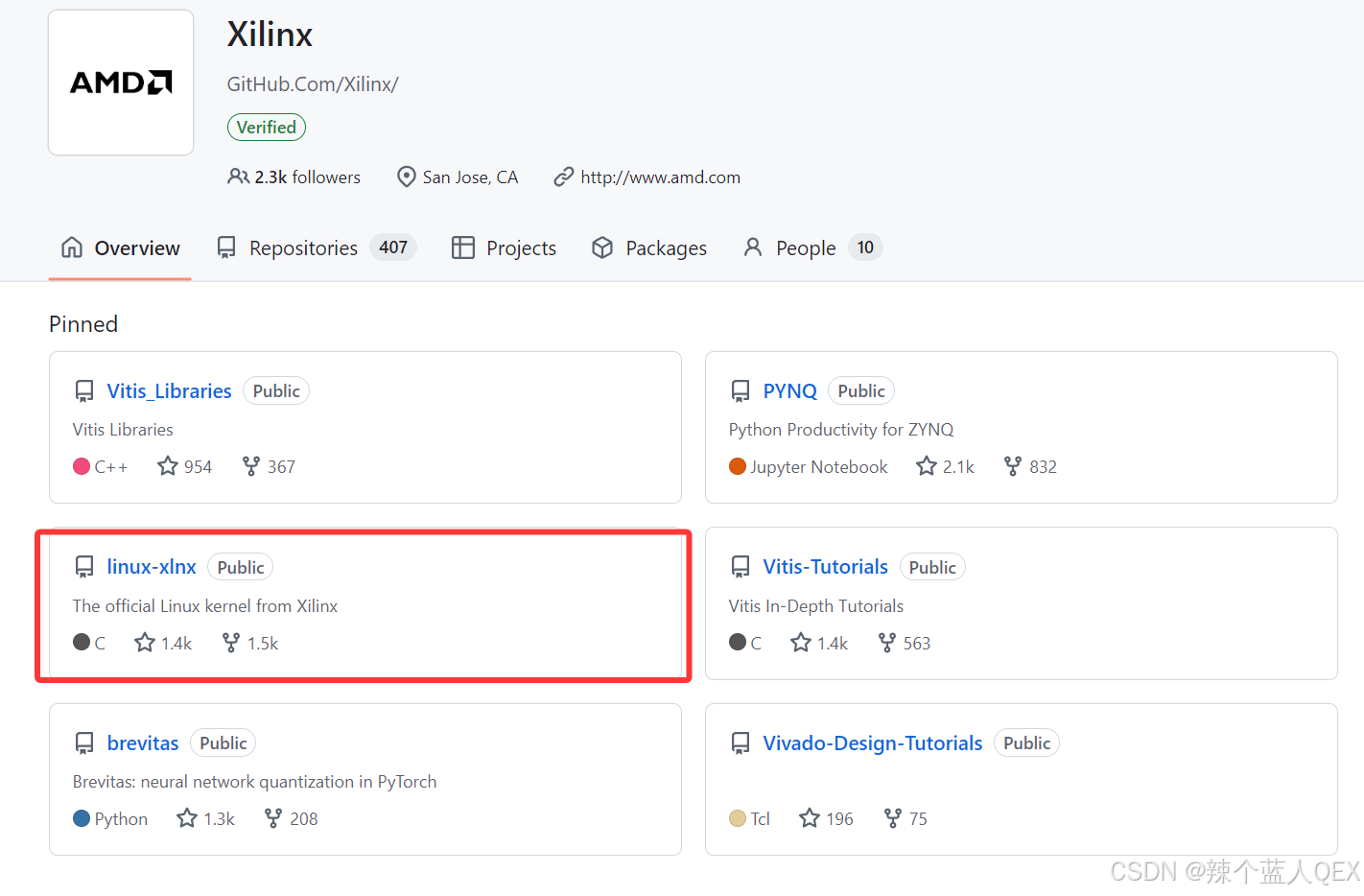Click the GitHub.Com/Xilinx/ subtitle text
The height and width of the screenshot is (896, 1364).
coord(313,84)
